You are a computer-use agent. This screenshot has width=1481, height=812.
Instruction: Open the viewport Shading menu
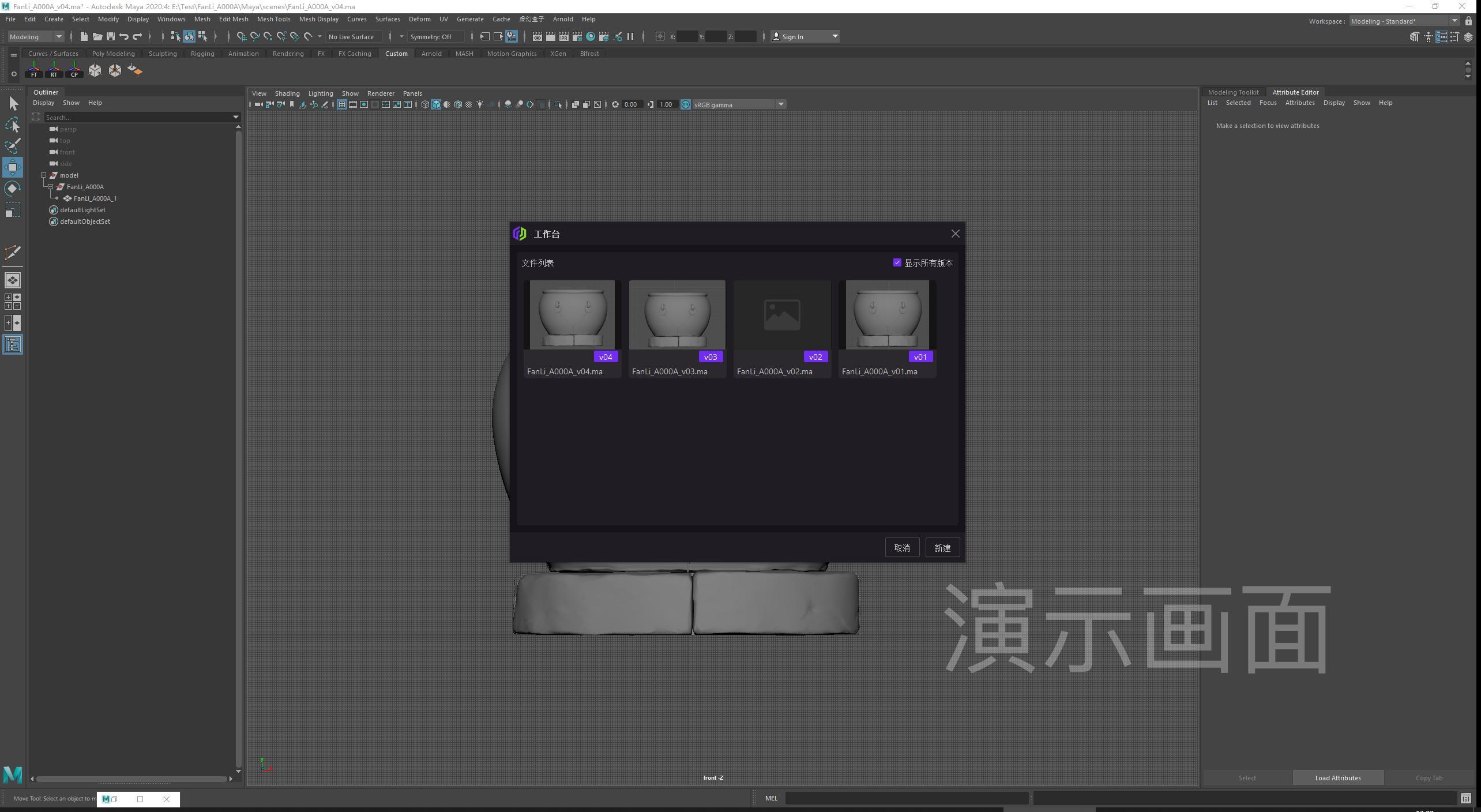[287, 93]
